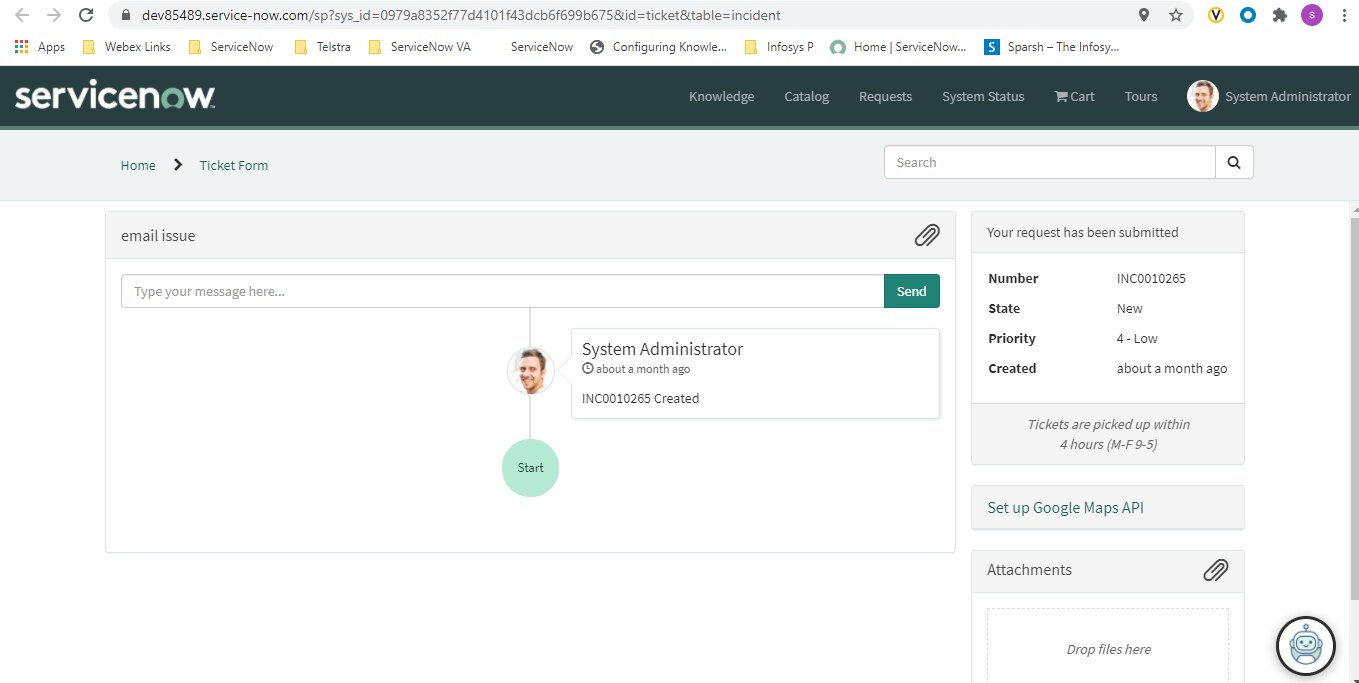The image size is (1359, 683).
Task: Click the message input field
Action: click(x=502, y=291)
